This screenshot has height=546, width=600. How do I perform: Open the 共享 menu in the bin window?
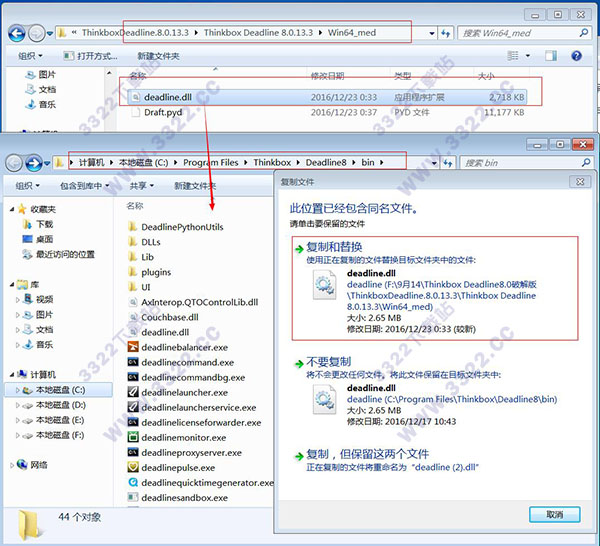click(x=142, y=186)
